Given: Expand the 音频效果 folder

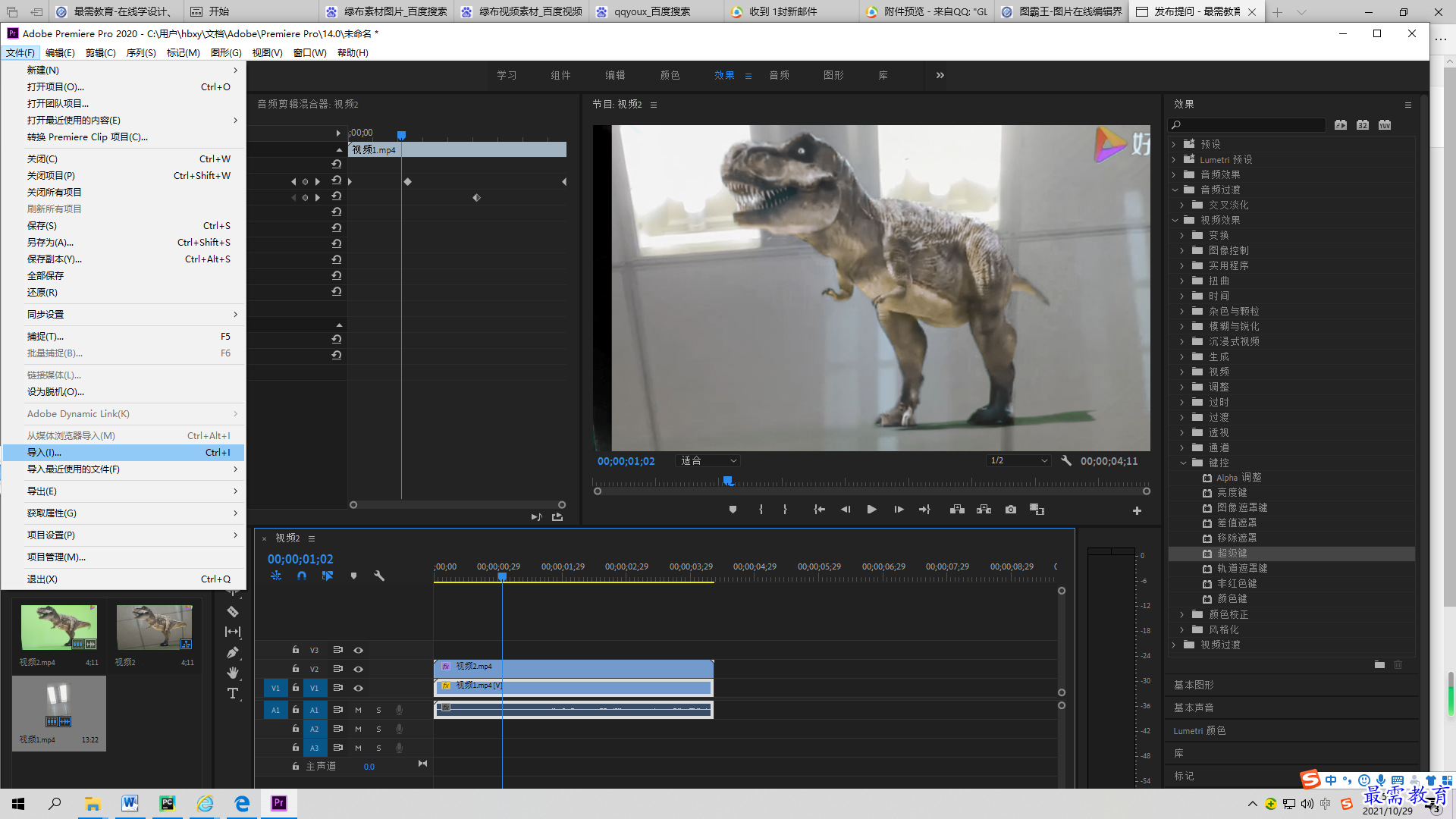Looking at the screenshot, I should click(x=1174, y=174).
